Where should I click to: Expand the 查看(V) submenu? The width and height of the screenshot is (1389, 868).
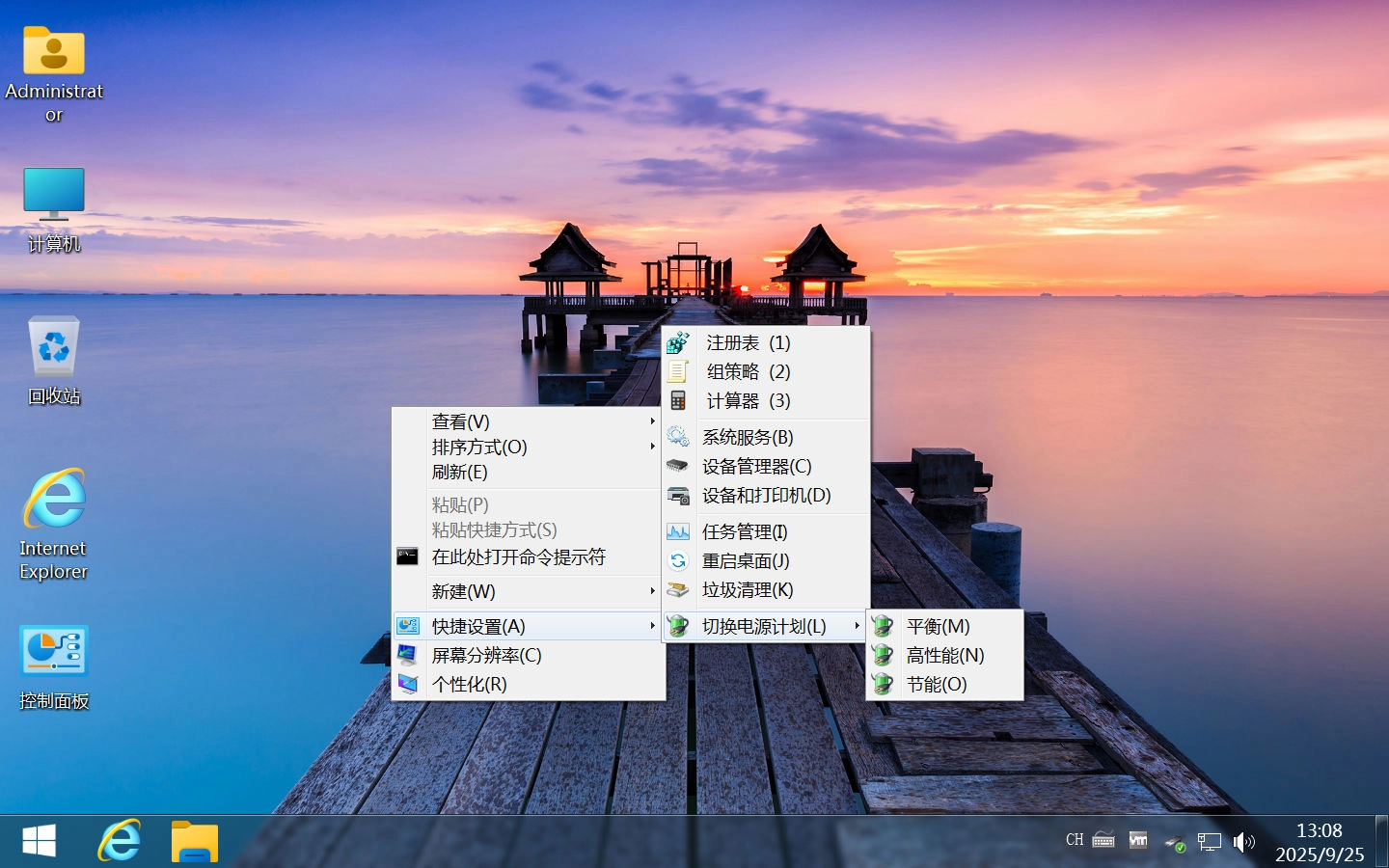[459, 421]
